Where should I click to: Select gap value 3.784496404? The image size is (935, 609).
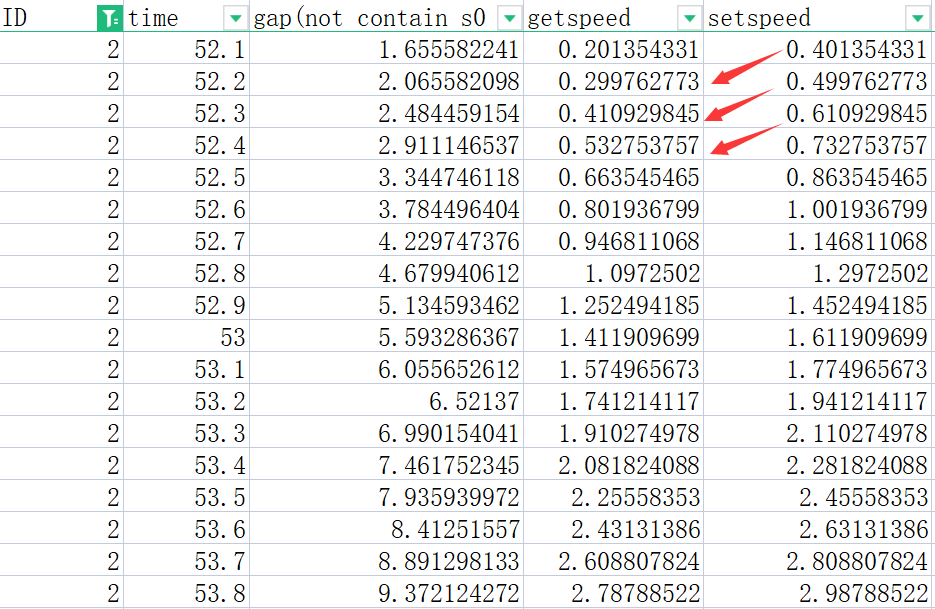click(386, 209)
